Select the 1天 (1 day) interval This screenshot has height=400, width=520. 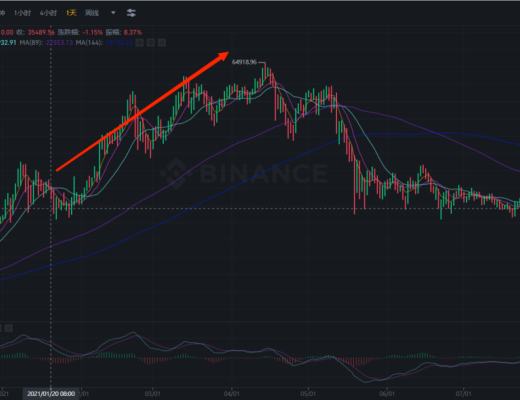[x=72, y=13]
